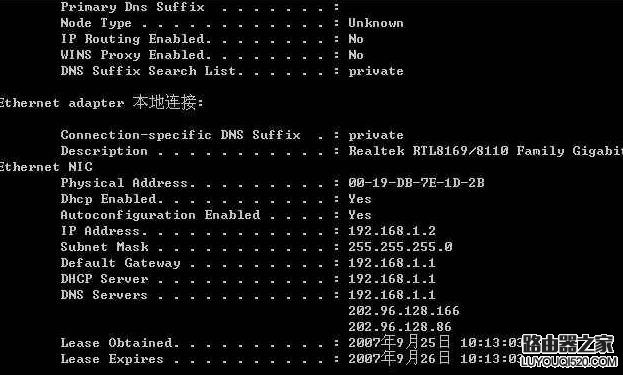Click the Lease Expires date 2007年9月26日
The height and width of the screenshot is (375, 623).
click(x=399, y=358)
